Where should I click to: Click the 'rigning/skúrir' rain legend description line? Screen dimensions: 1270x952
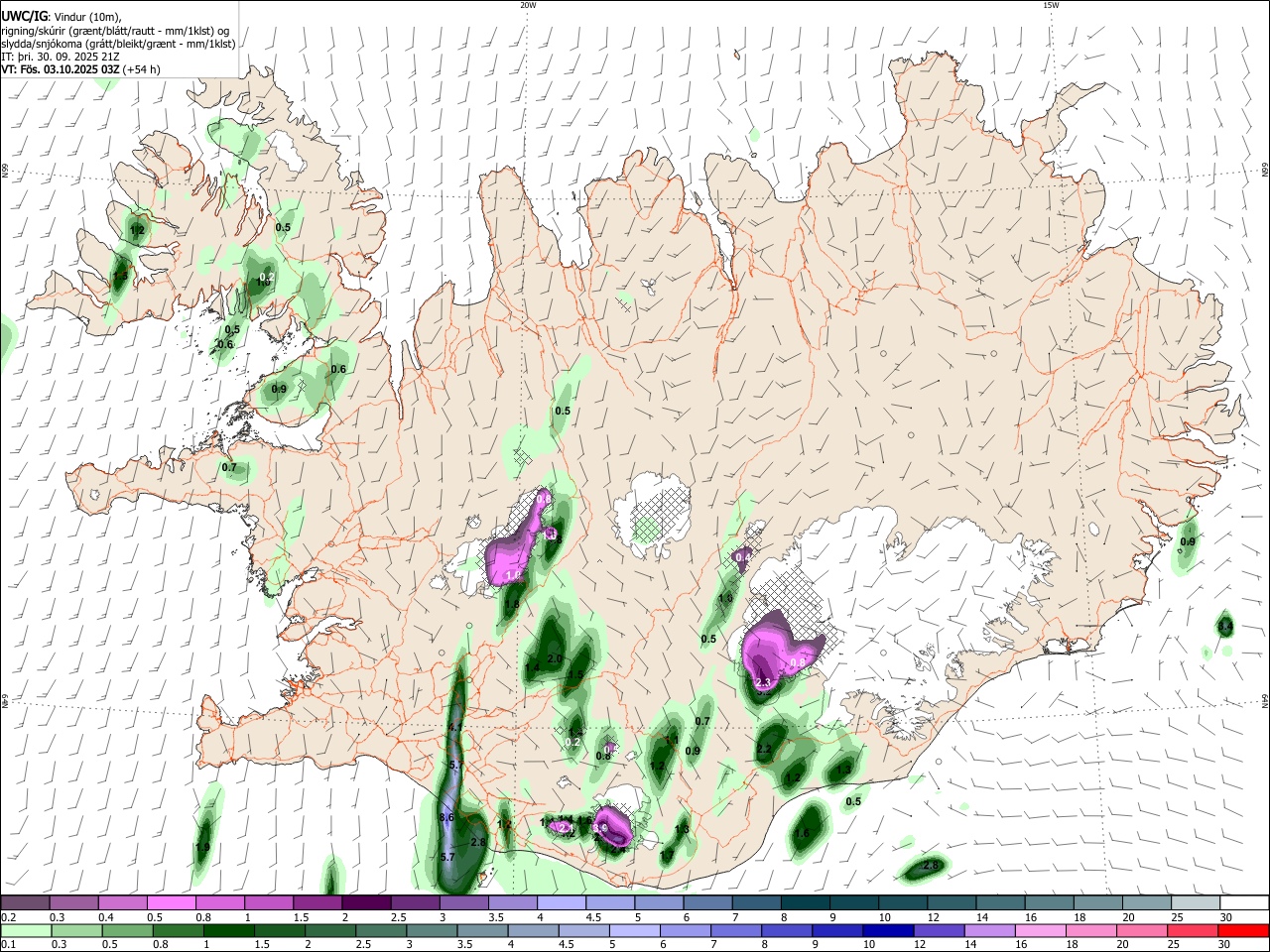116,30
